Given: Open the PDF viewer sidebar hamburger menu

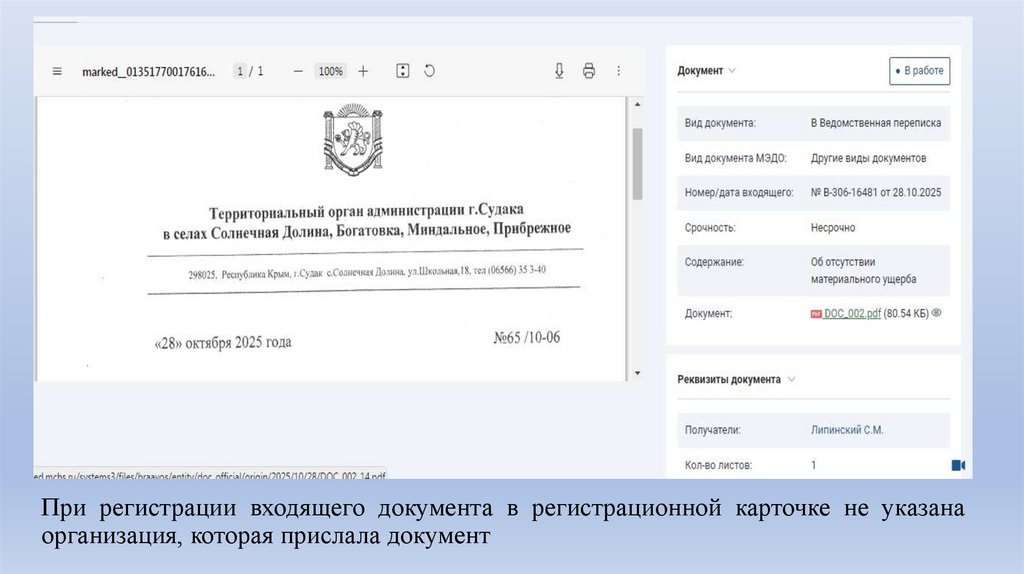Looking at the screenshot, I should click(x=57, y=71).
